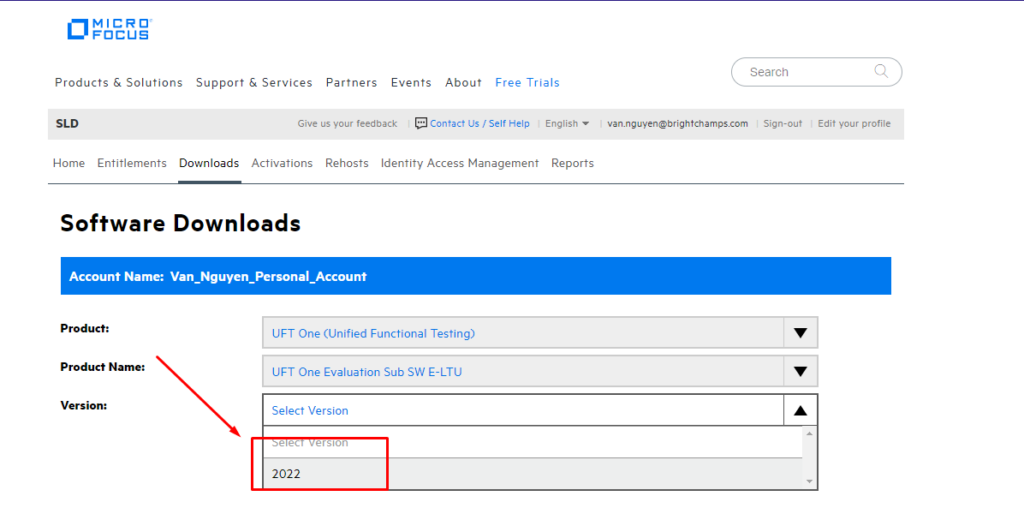
Task: Open Support & Services menu
Action: coord(254,82)
